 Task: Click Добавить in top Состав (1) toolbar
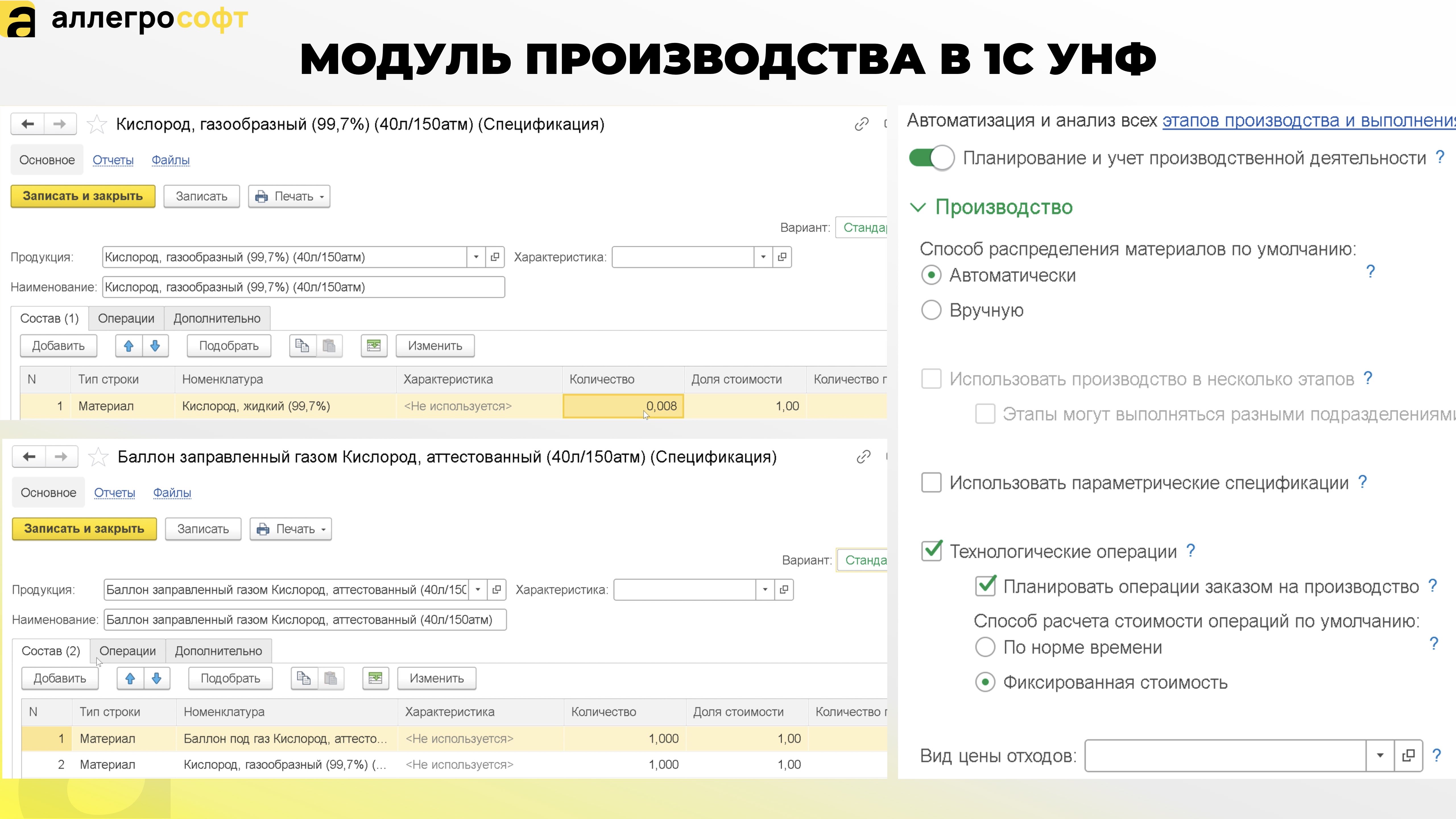59,346
